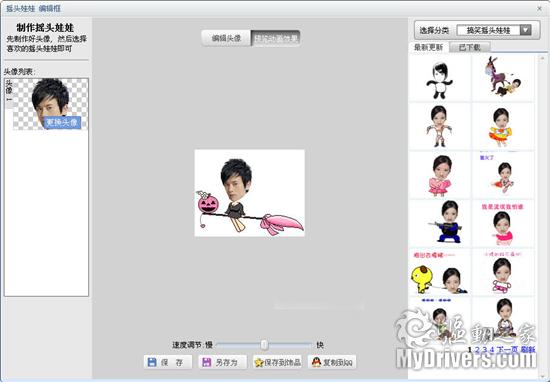Screen dimensions: 550x382
Task: Click the 更换头像 button on the avatar
Action: click(x=62, y=122)
